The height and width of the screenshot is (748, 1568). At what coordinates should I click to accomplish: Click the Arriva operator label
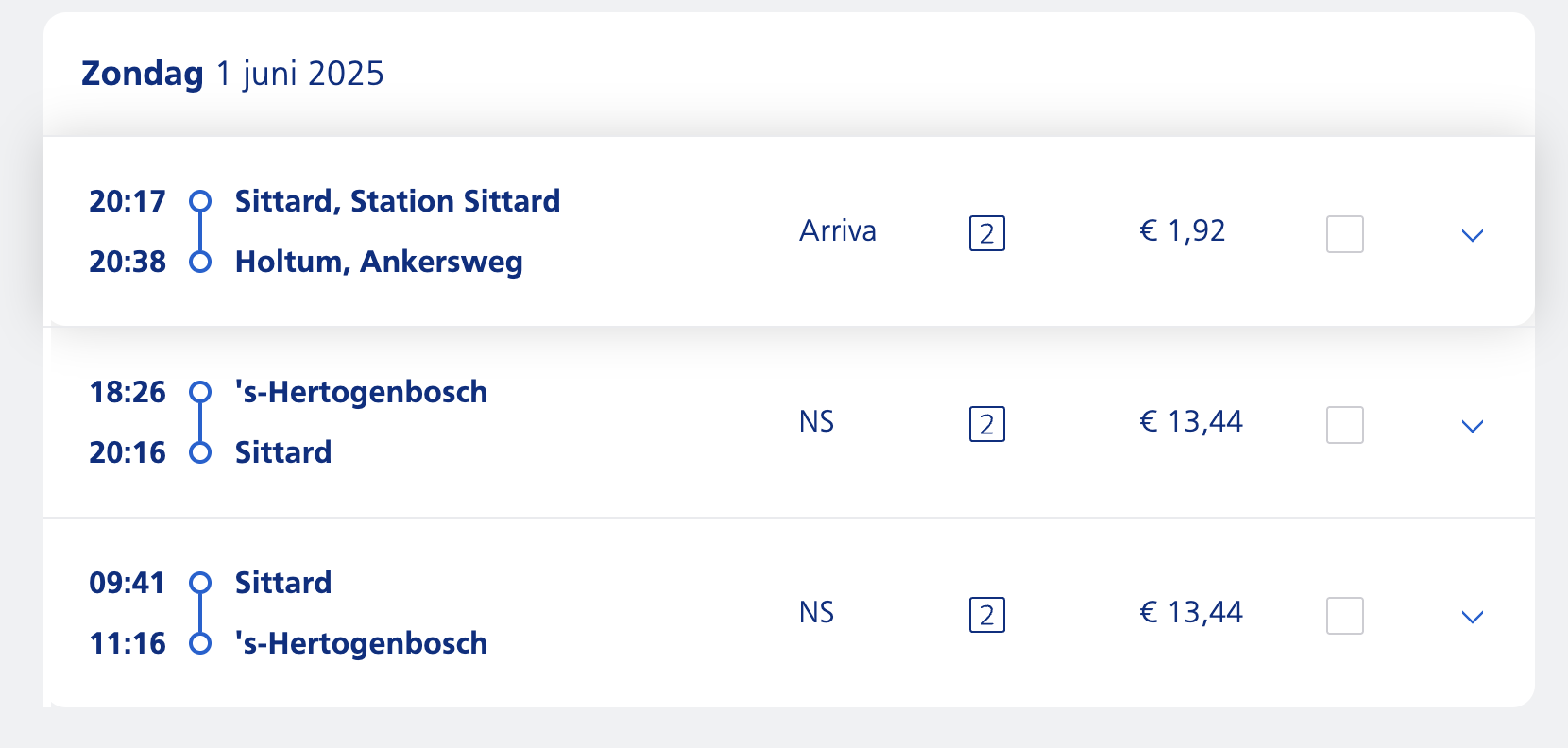[x=837, y=231]
